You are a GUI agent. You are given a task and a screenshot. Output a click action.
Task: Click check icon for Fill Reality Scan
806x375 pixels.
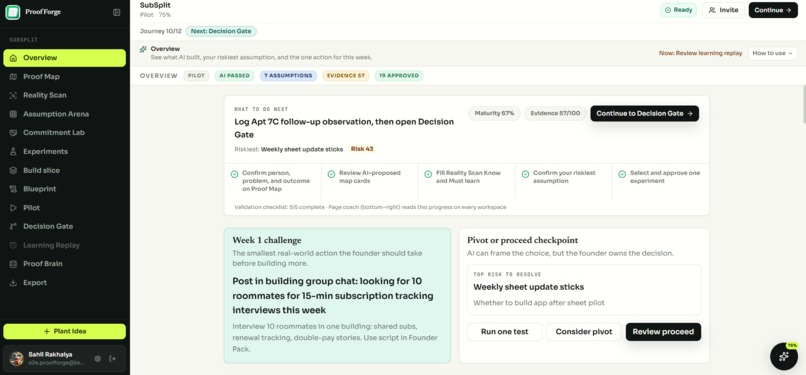point(428,174)
